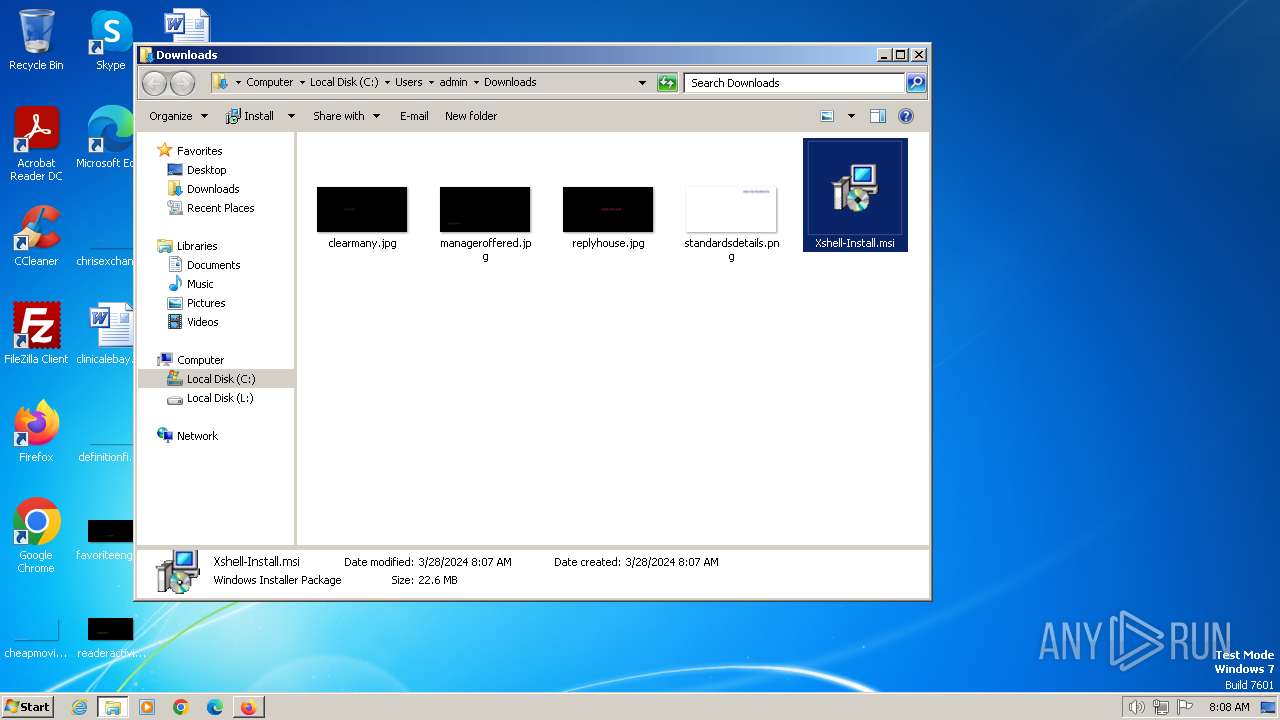Open Documents library

[213, 265]
